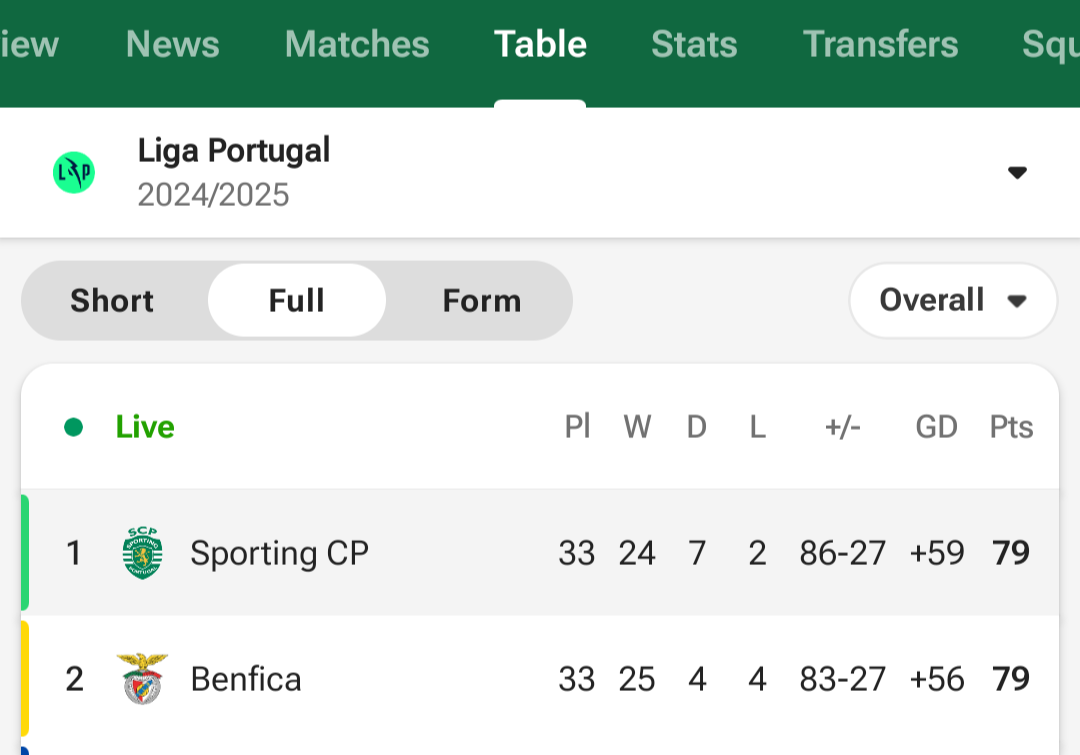The image size is (1080, 755).
Task: Open the Transfers tab
Action: click(x=880, y=44)
